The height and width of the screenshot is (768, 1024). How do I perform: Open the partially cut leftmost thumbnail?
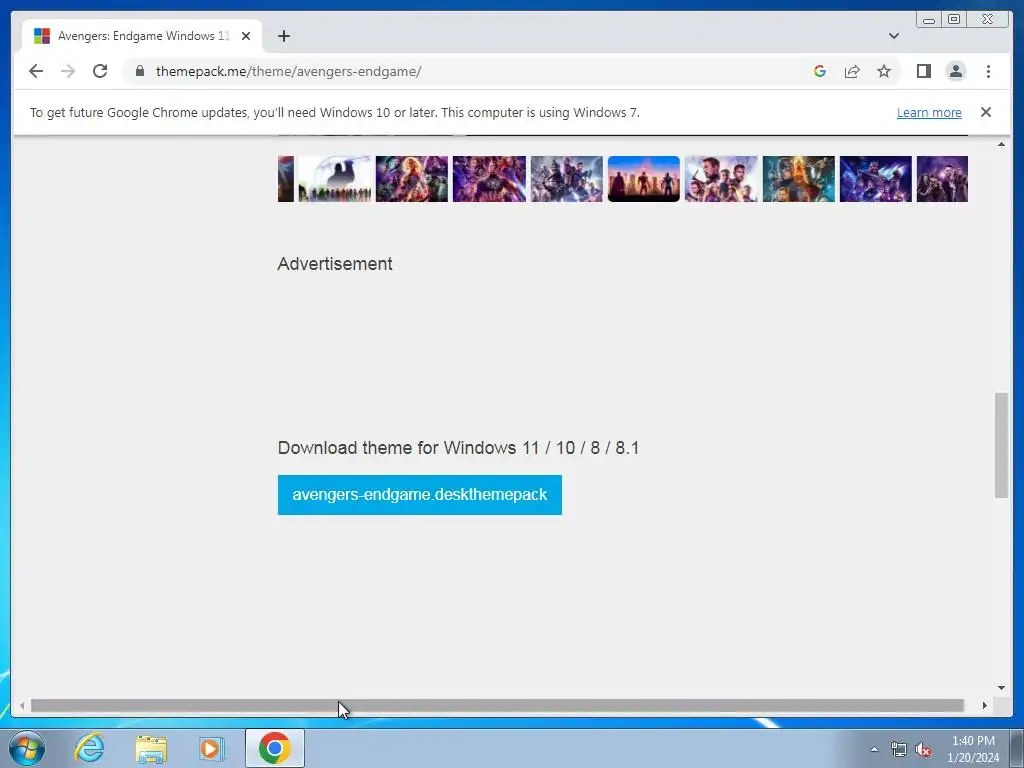(x=285, y=179)
